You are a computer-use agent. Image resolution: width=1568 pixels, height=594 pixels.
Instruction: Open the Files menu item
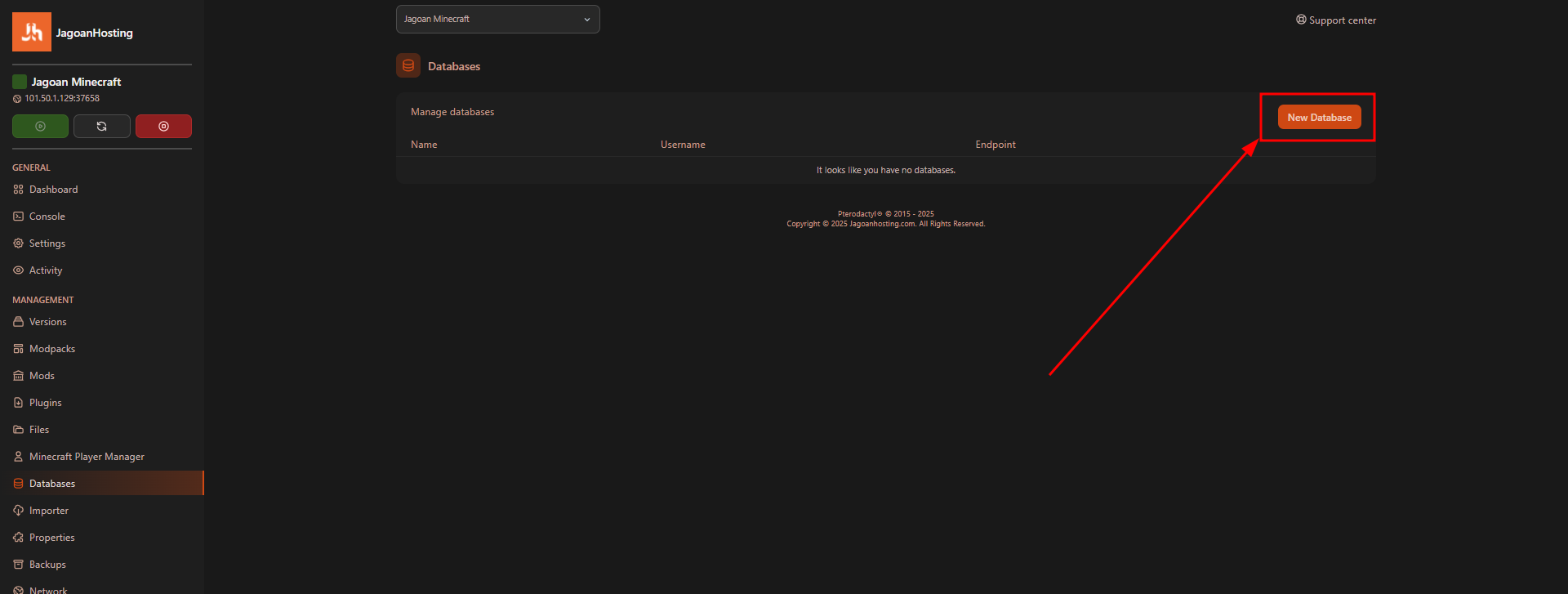102,430
